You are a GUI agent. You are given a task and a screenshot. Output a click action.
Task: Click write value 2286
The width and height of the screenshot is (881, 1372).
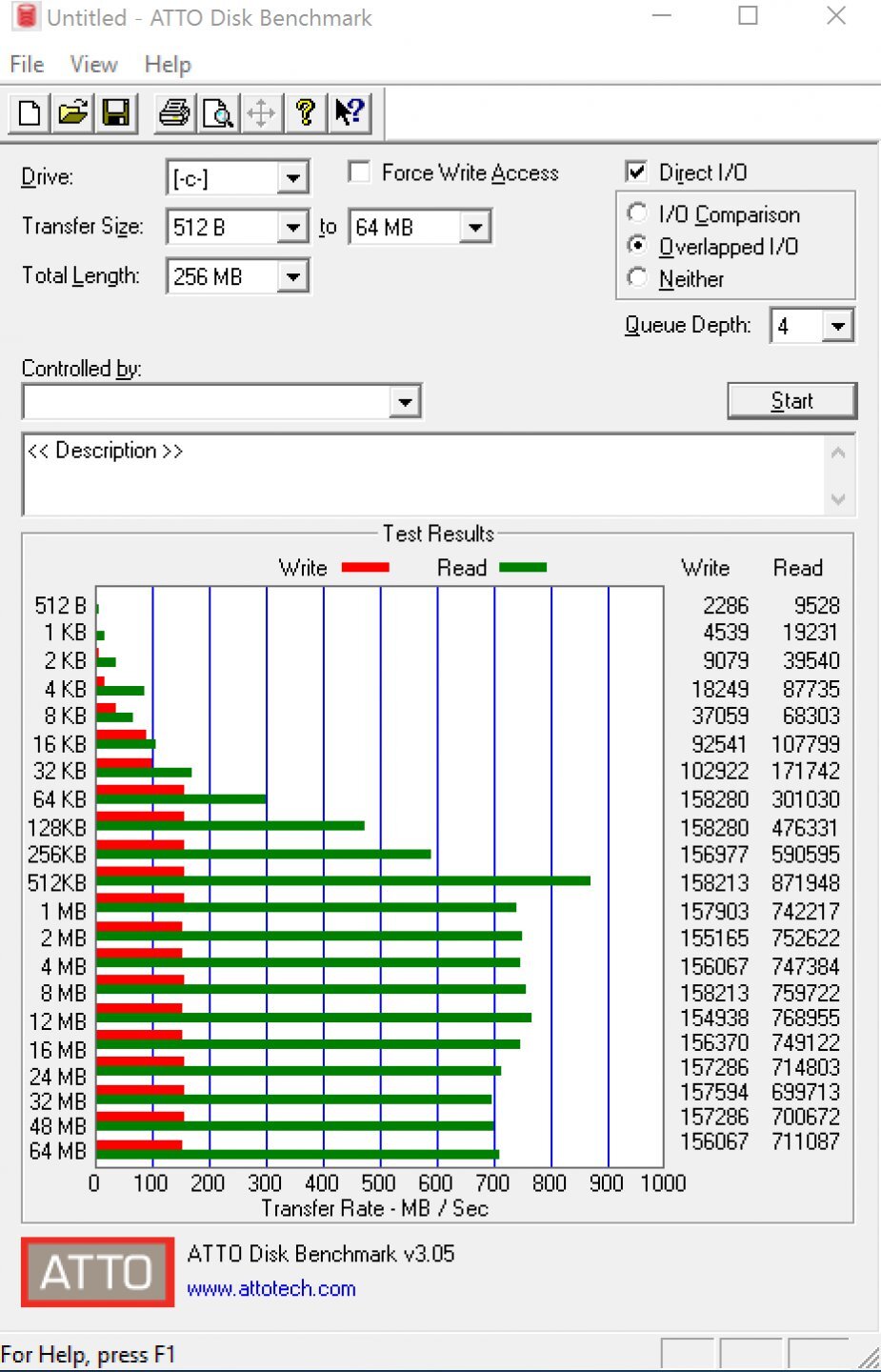[x=726, y=605]
